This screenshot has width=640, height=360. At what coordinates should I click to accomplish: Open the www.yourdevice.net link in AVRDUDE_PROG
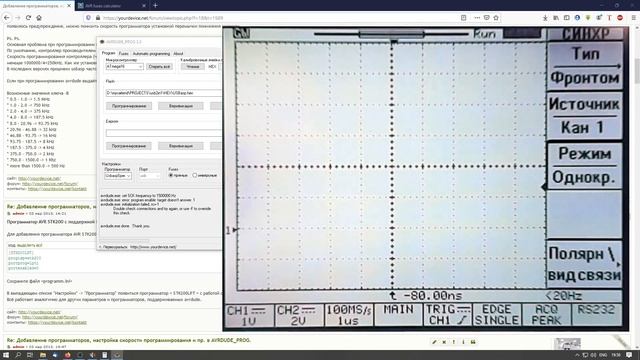coord(153,247)
